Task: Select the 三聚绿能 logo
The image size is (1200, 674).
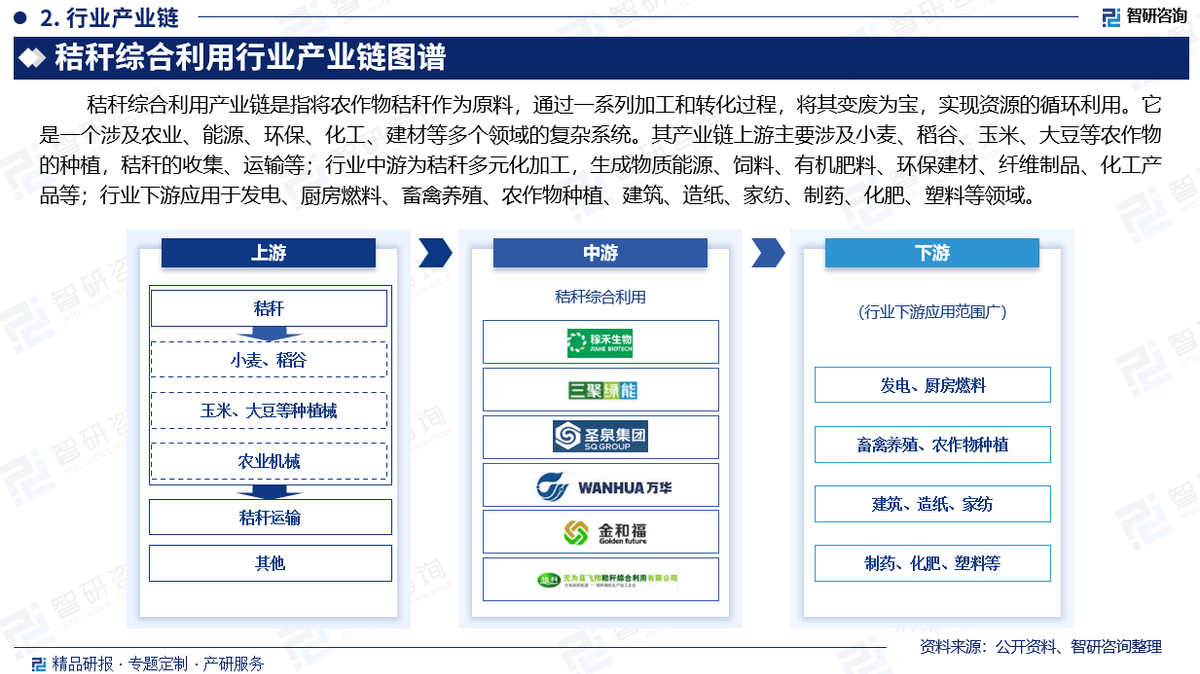Action: pos(600,389)
